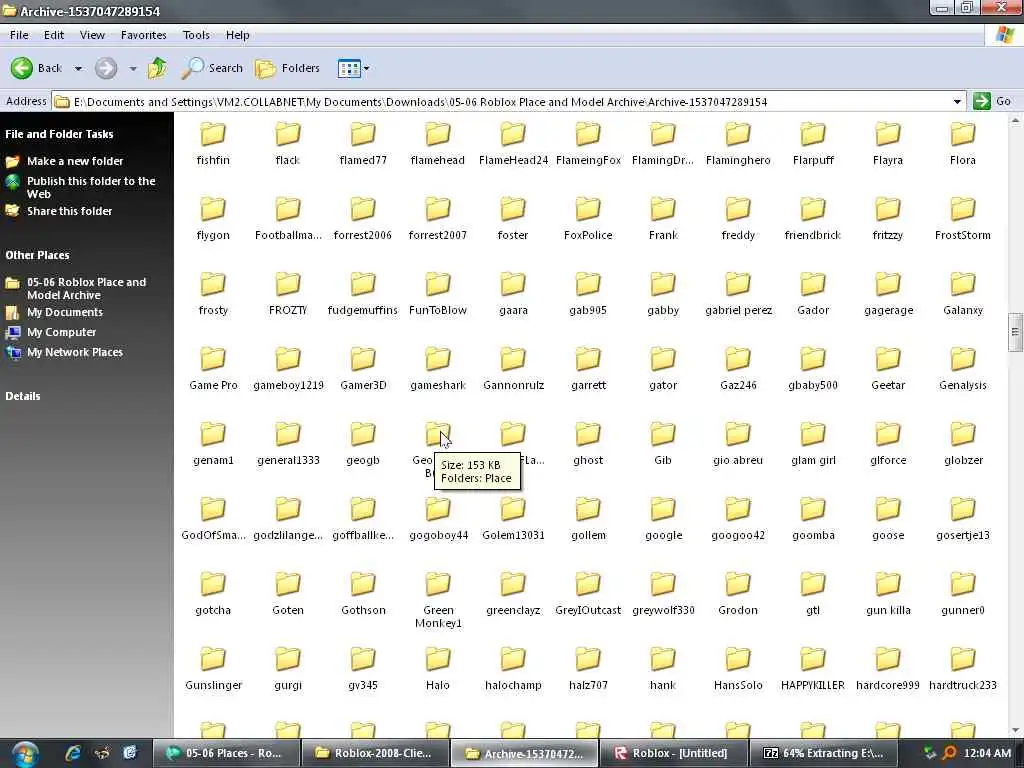The height and width of the screenshot is (768, 1024).
Task: Select the flamehead folder
Action: pos(438,144)
